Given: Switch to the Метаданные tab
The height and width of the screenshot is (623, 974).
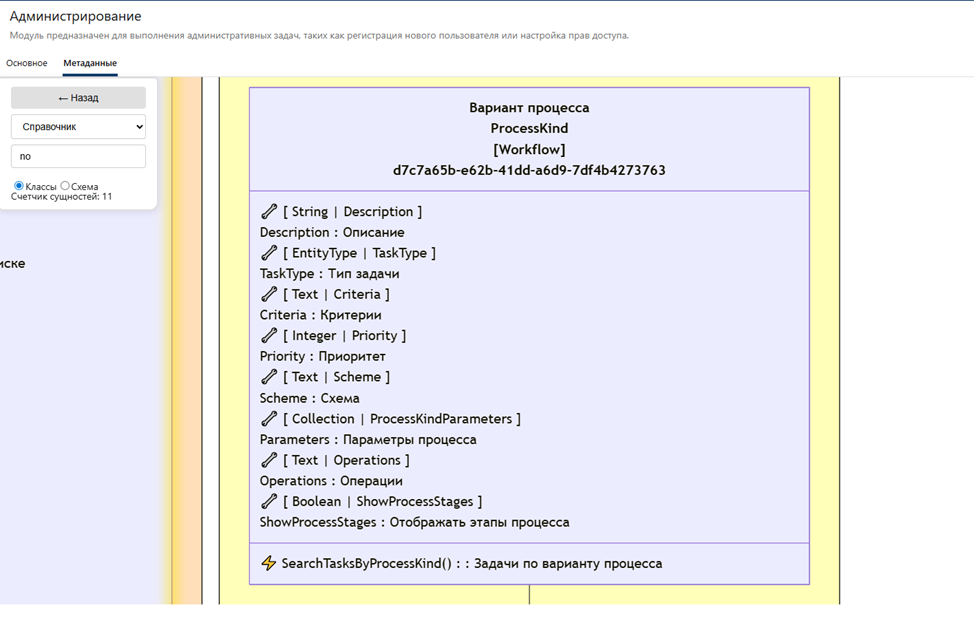Looking at the screenshot, I should click(90, 63).
